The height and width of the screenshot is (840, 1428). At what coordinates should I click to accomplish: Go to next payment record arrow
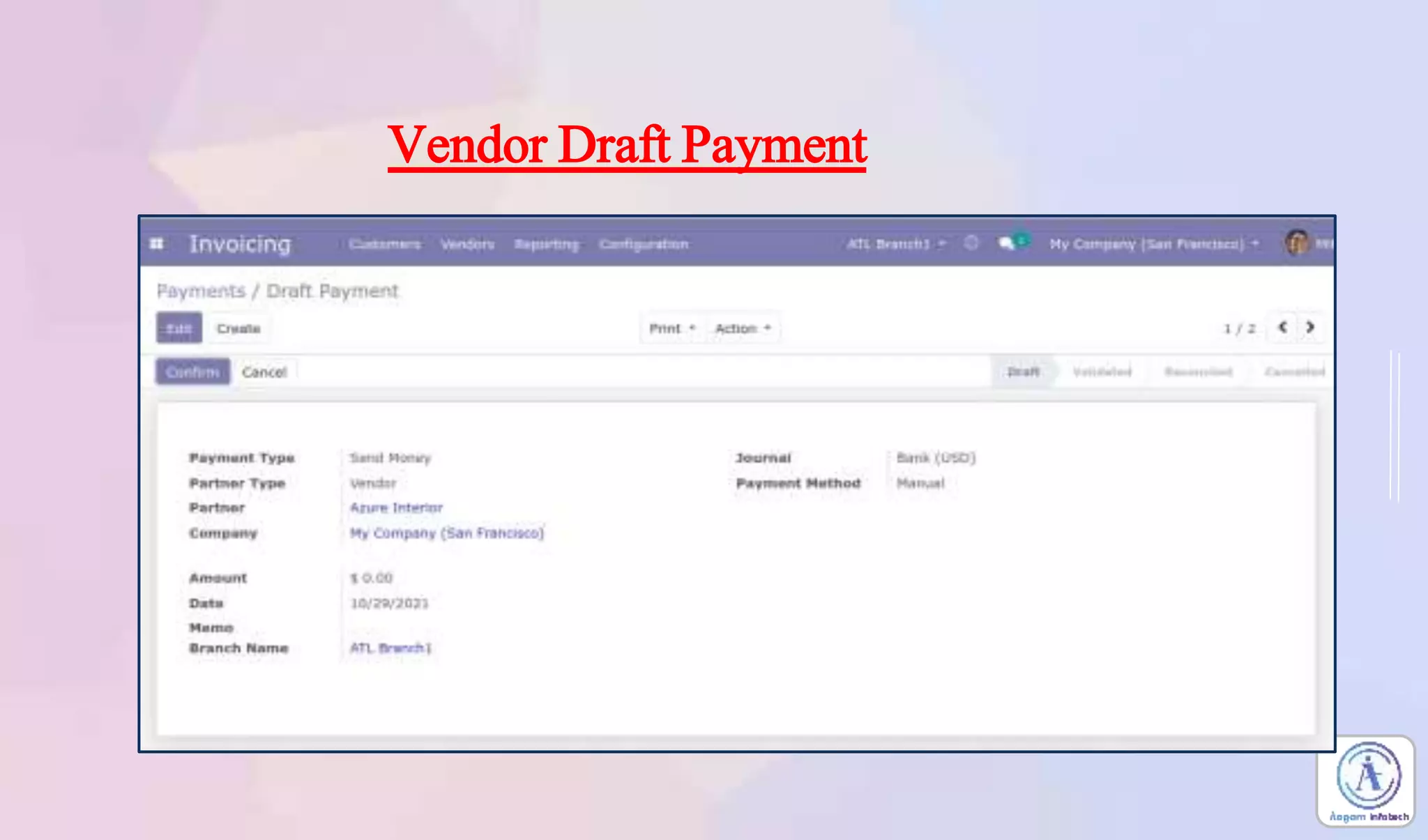tap(1310, 327)
